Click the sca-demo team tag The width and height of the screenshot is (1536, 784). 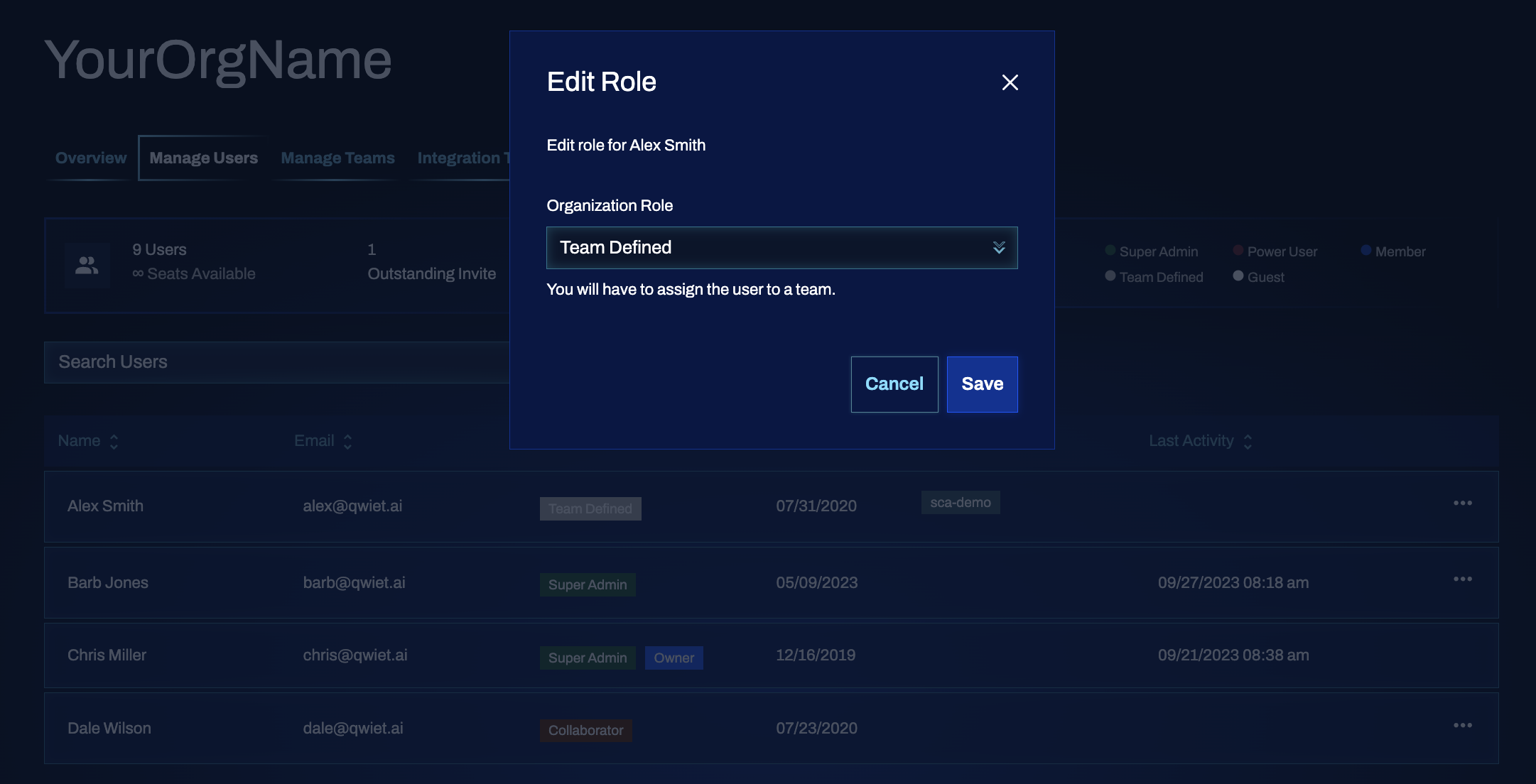961,502
